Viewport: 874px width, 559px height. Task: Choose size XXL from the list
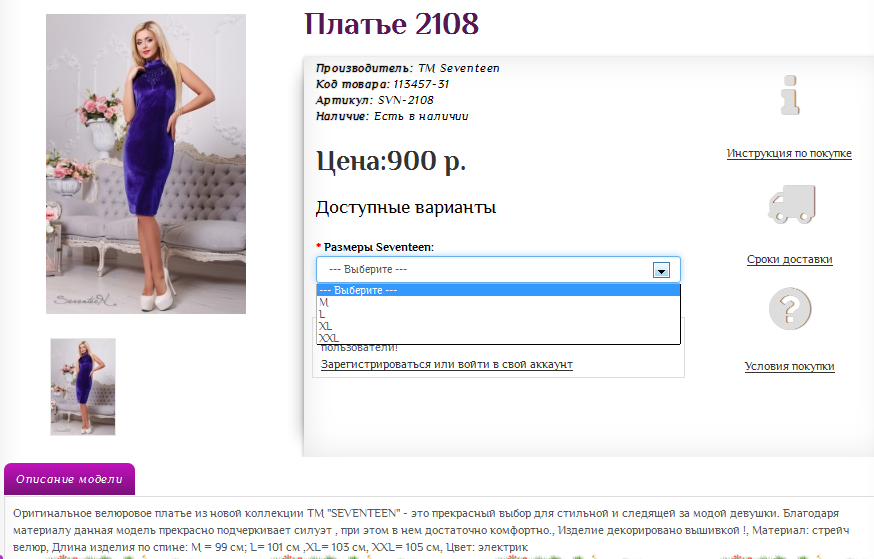pyautogui.click(x=498, y=338)
